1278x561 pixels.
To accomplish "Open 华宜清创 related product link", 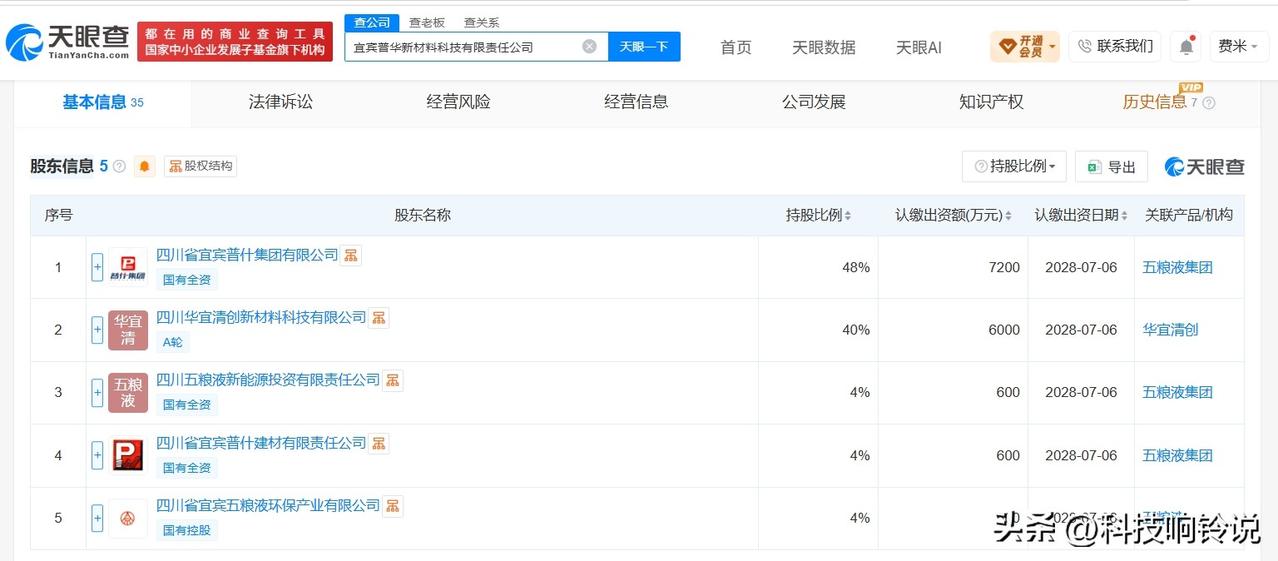I will coord(1170,330).
